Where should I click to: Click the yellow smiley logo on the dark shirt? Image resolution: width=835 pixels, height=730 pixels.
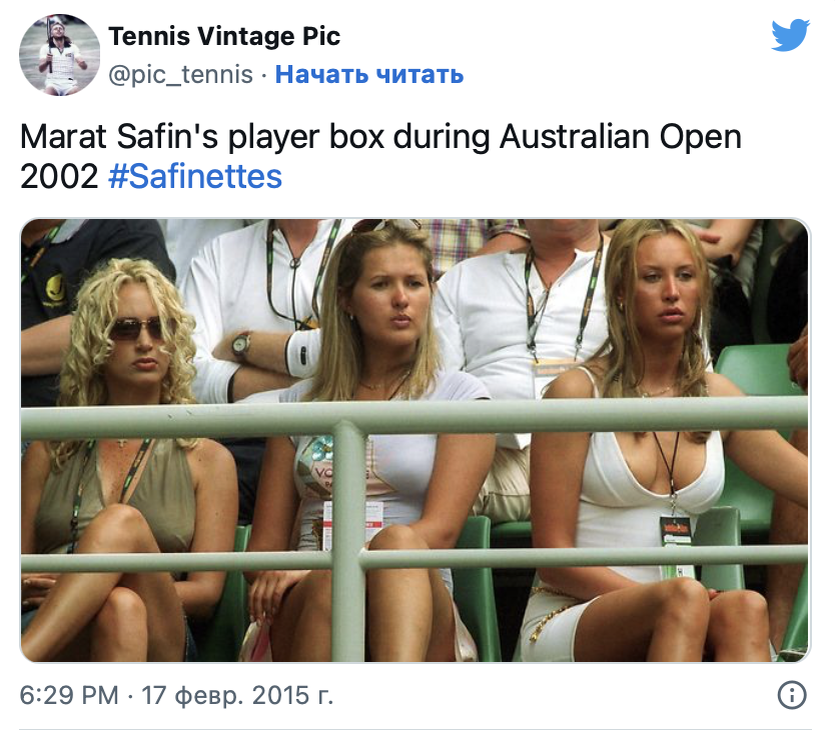55,290
